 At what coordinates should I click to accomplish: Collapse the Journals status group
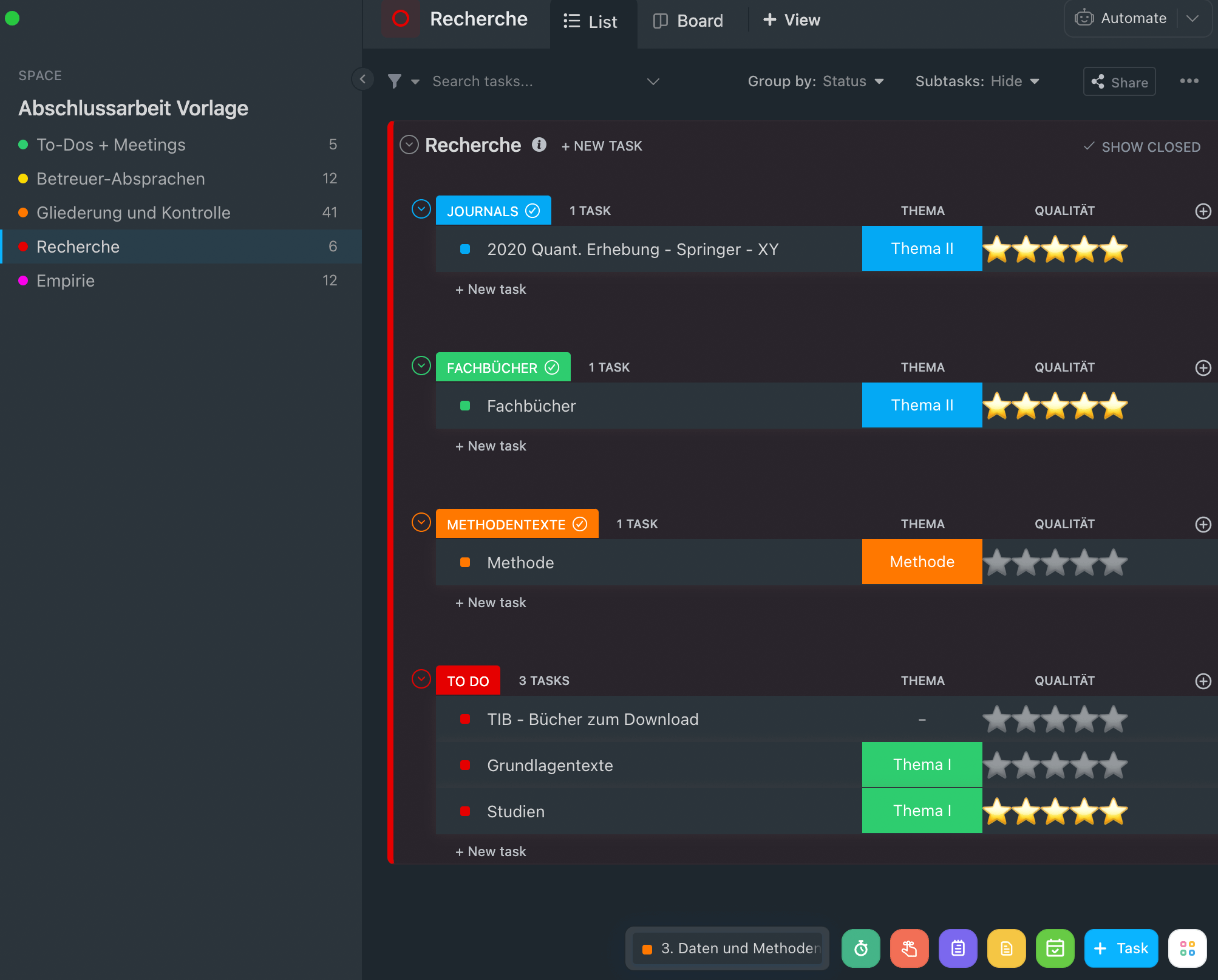tap(421, 209)
